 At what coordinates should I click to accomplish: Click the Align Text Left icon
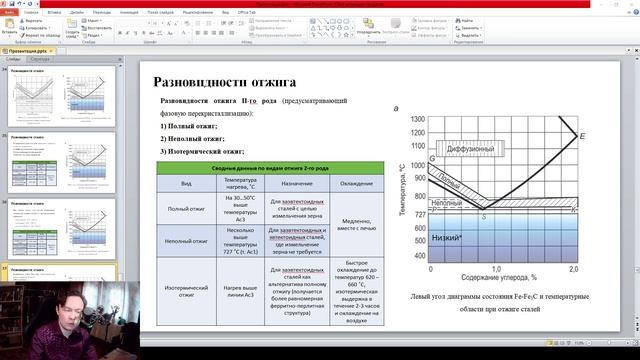click(x=198, y=33)
